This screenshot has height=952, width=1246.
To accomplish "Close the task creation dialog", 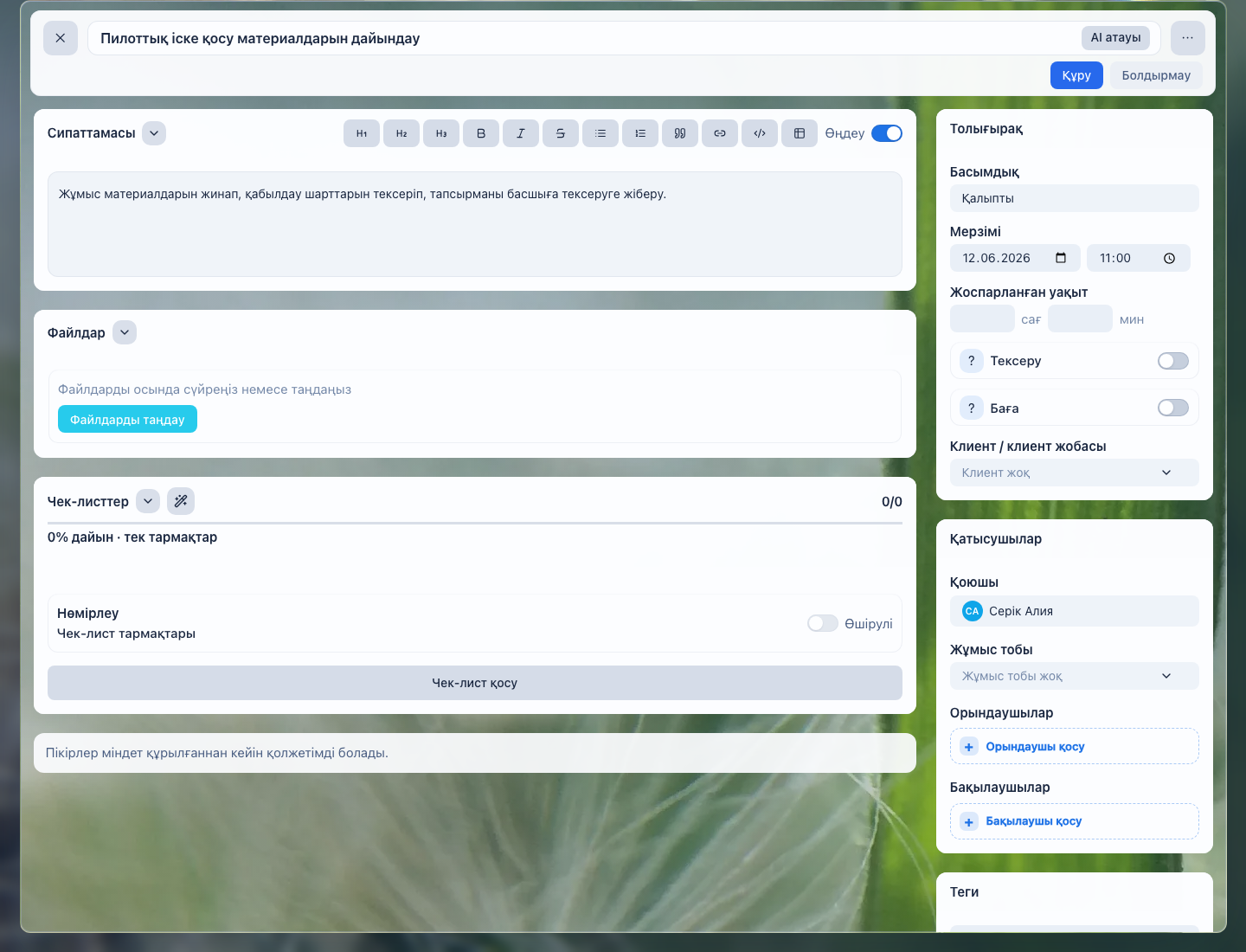I will [61, 38].
